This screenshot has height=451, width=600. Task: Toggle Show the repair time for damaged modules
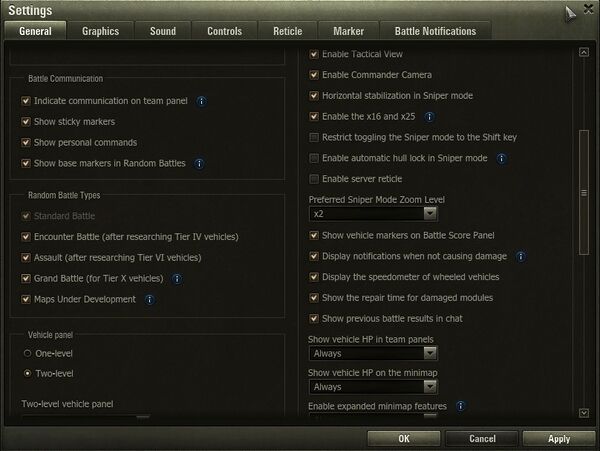click(x=314, y=298)
